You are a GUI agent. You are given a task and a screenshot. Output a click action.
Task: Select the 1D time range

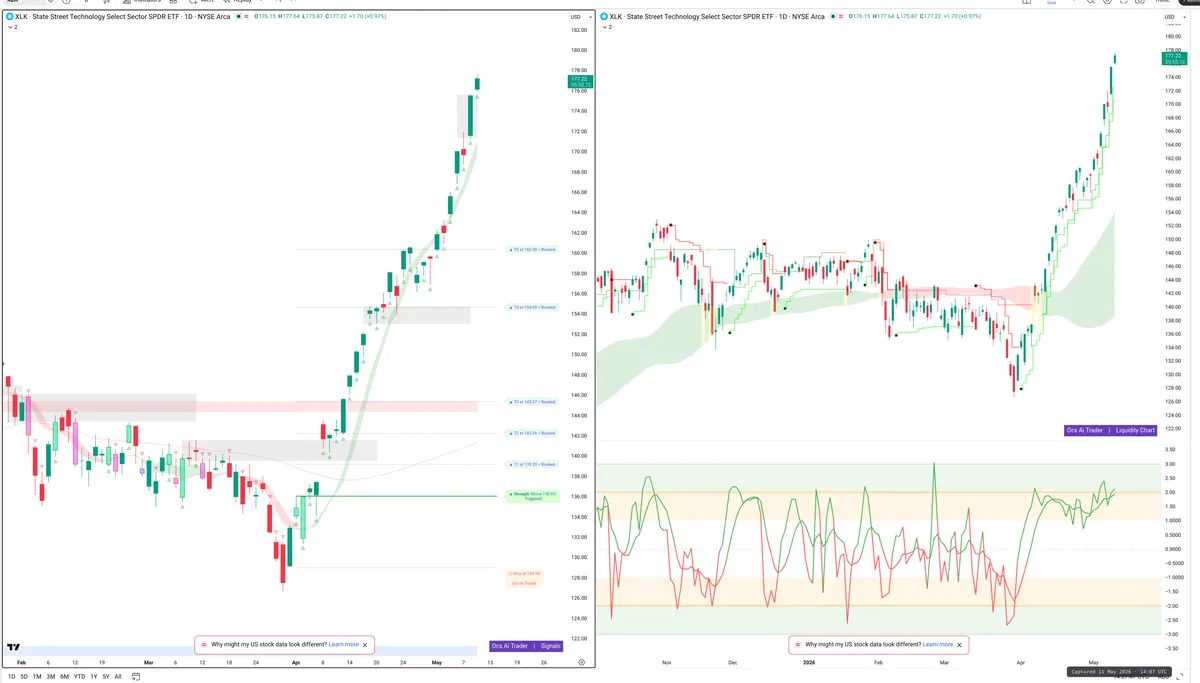[11, 677]
